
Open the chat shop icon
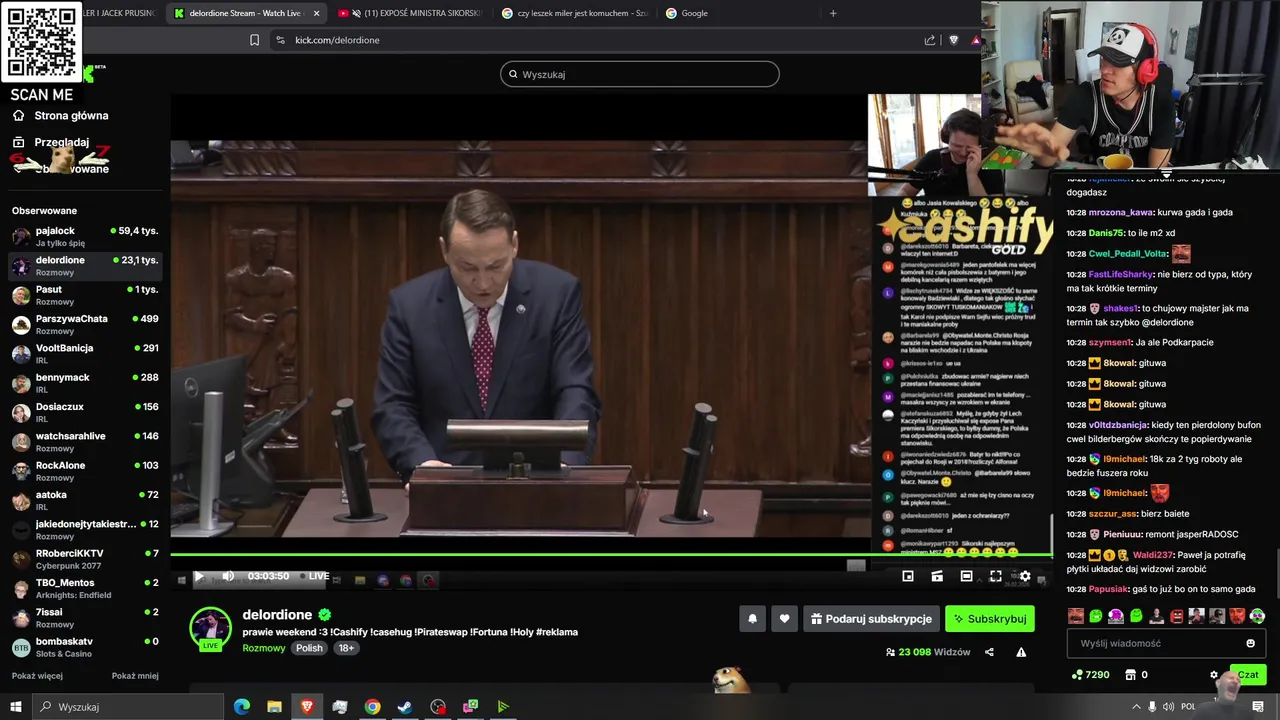(x=1130, y=675)
